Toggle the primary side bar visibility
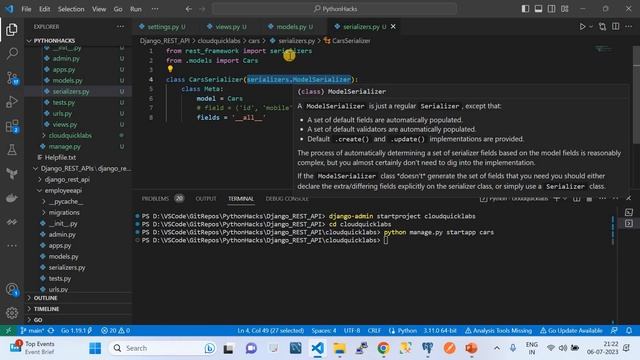Screen dimensions: 640x360 (525, 9)
